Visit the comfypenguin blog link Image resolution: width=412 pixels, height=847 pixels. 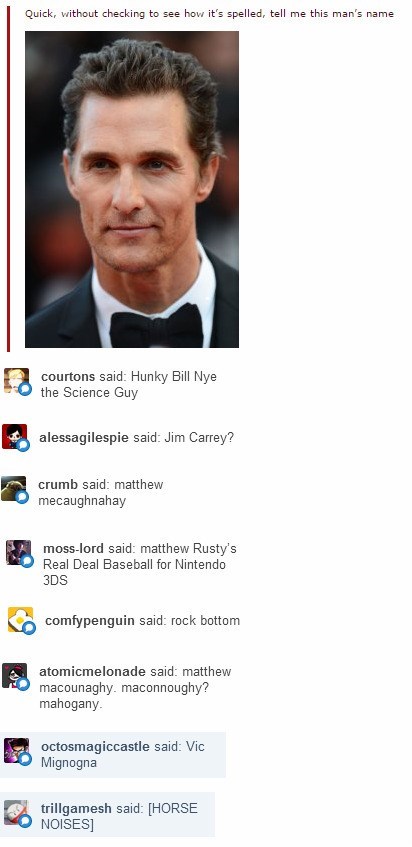pyautogui.click(x=90, y=621)
